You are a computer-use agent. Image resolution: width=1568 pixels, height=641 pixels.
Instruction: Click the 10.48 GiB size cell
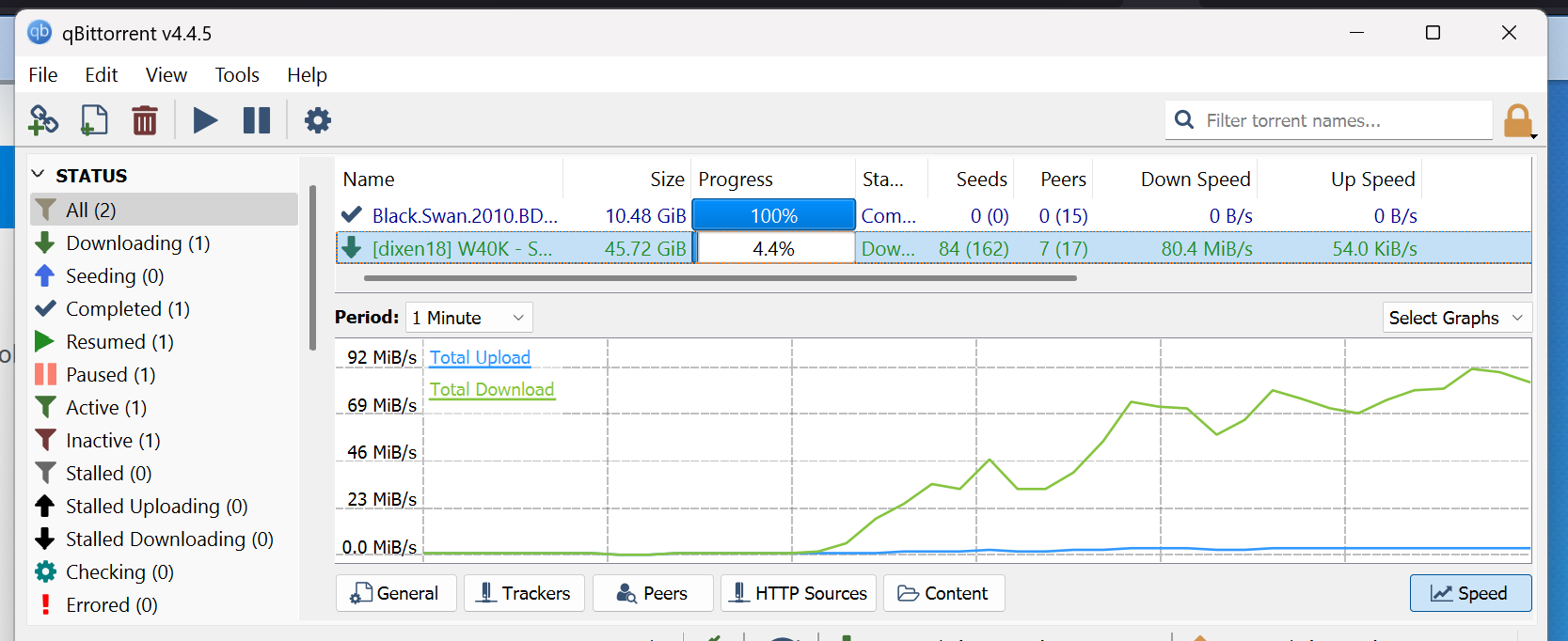pos(645,215)
